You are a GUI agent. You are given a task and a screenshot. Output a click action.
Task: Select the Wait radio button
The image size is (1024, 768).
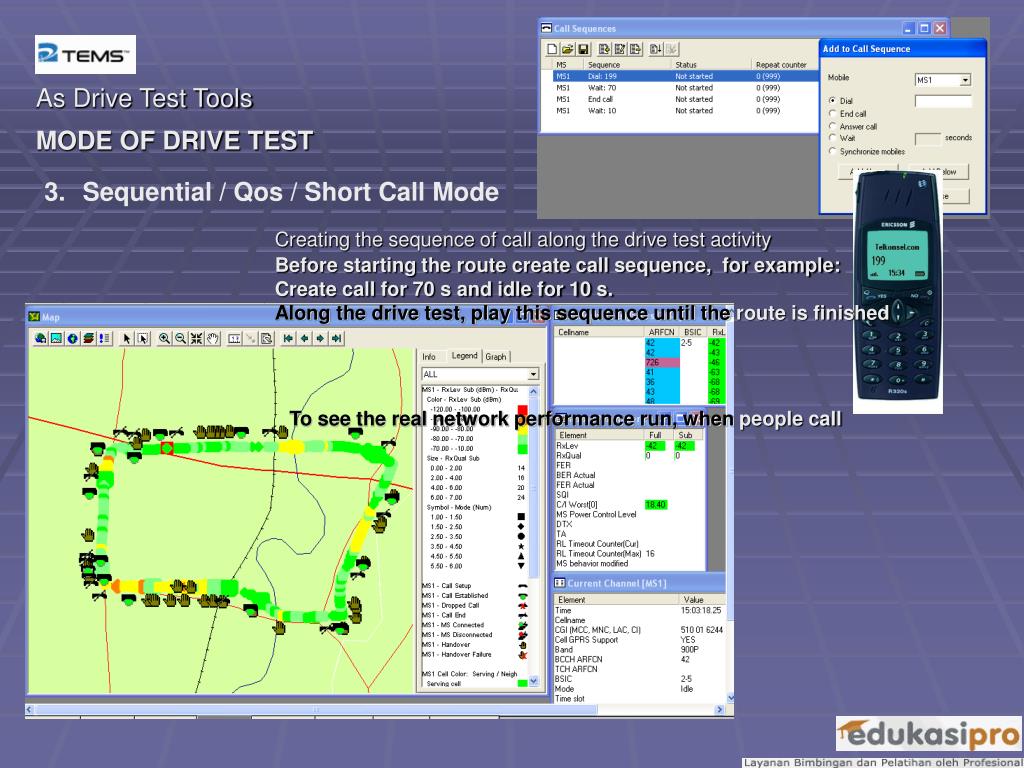[833, 138]
